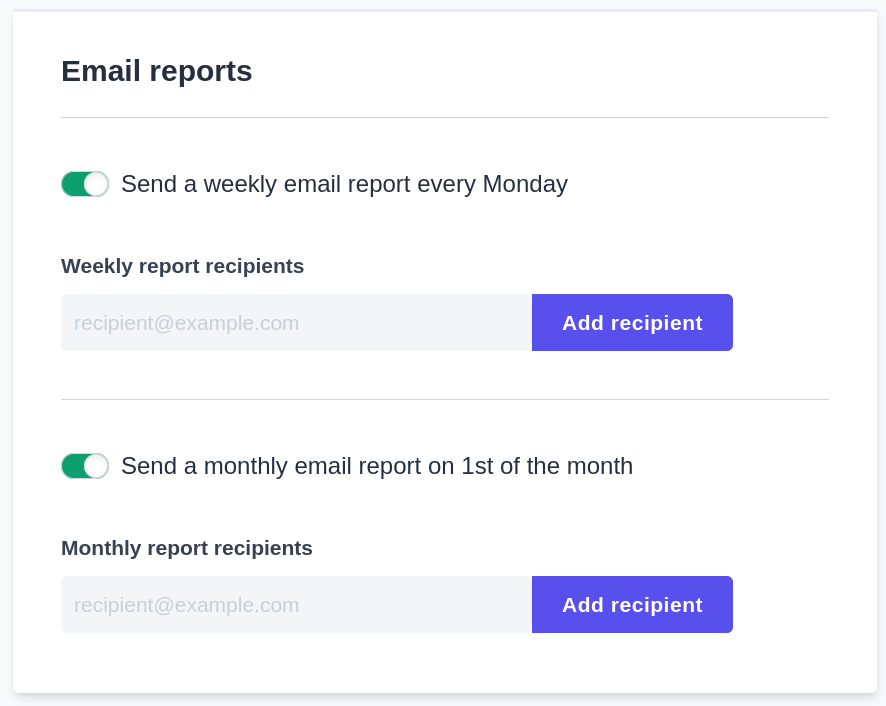Toggle monthly report switch for 1st of month
Screen dimensions: 886x706
coord(85,466)
